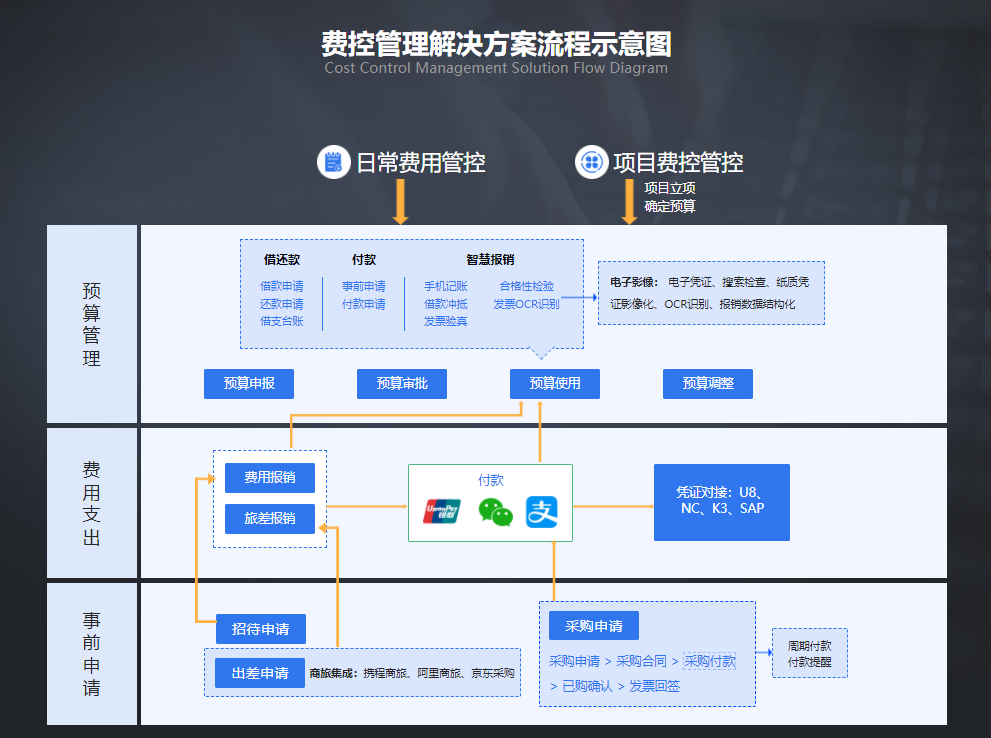This screenshot has width=991, height=738.
Task: Click the main title 费控管理解决方案流程示意图
Action: 496,44
